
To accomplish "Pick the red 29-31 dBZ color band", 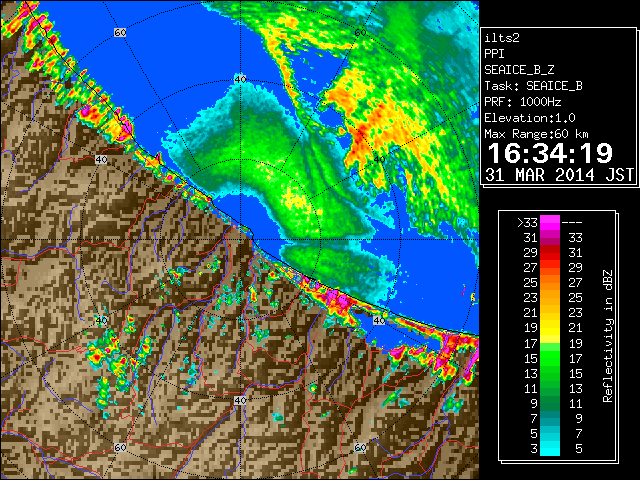I will (x=550, y=253).
